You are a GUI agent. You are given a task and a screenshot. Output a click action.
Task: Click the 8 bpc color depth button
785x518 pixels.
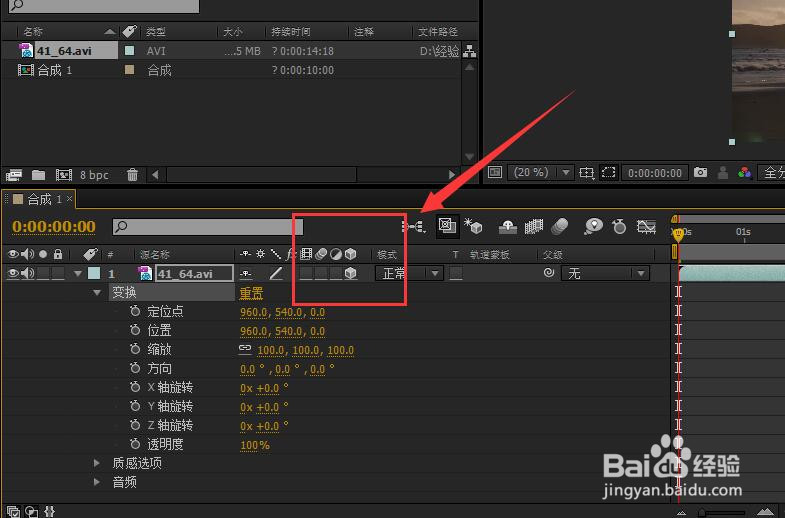(x=94, y=175)
